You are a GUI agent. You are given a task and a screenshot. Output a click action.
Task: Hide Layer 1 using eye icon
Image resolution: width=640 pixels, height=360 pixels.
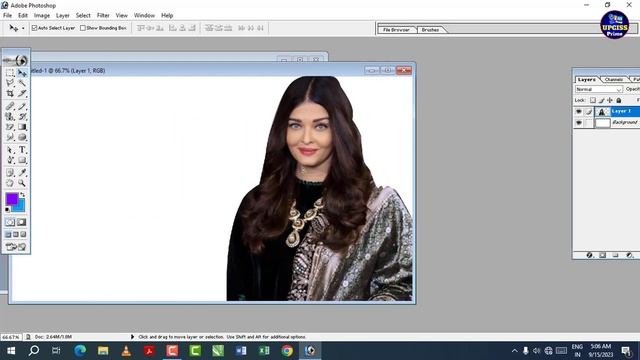(x=579, y=111)
